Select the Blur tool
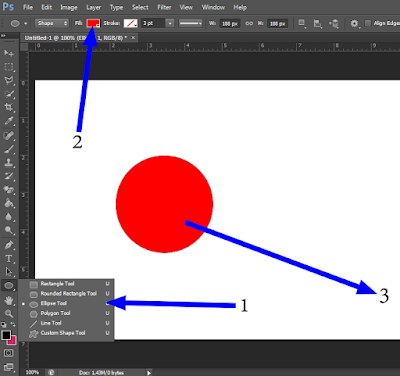400x376 pixels. click(9, 217)
